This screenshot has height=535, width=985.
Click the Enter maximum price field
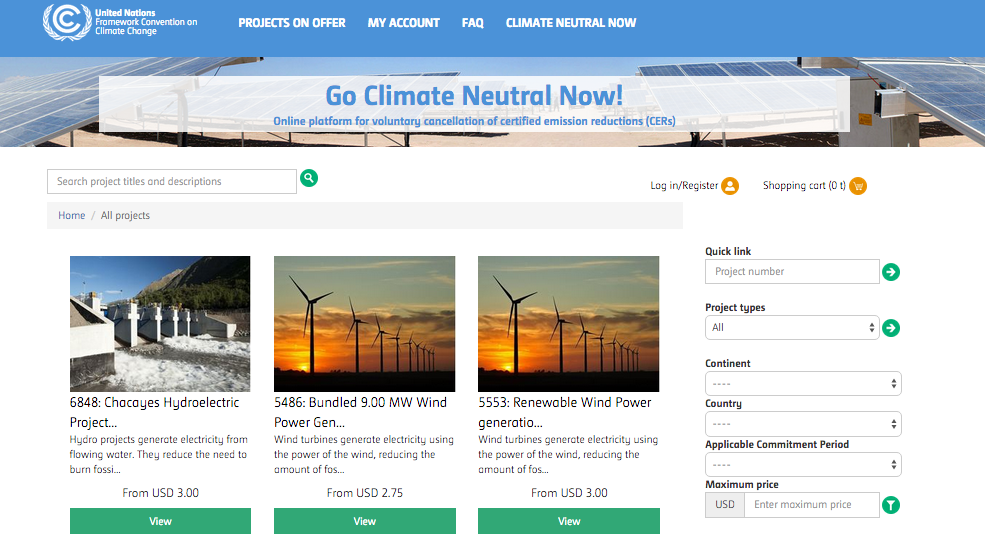(811, 505)
